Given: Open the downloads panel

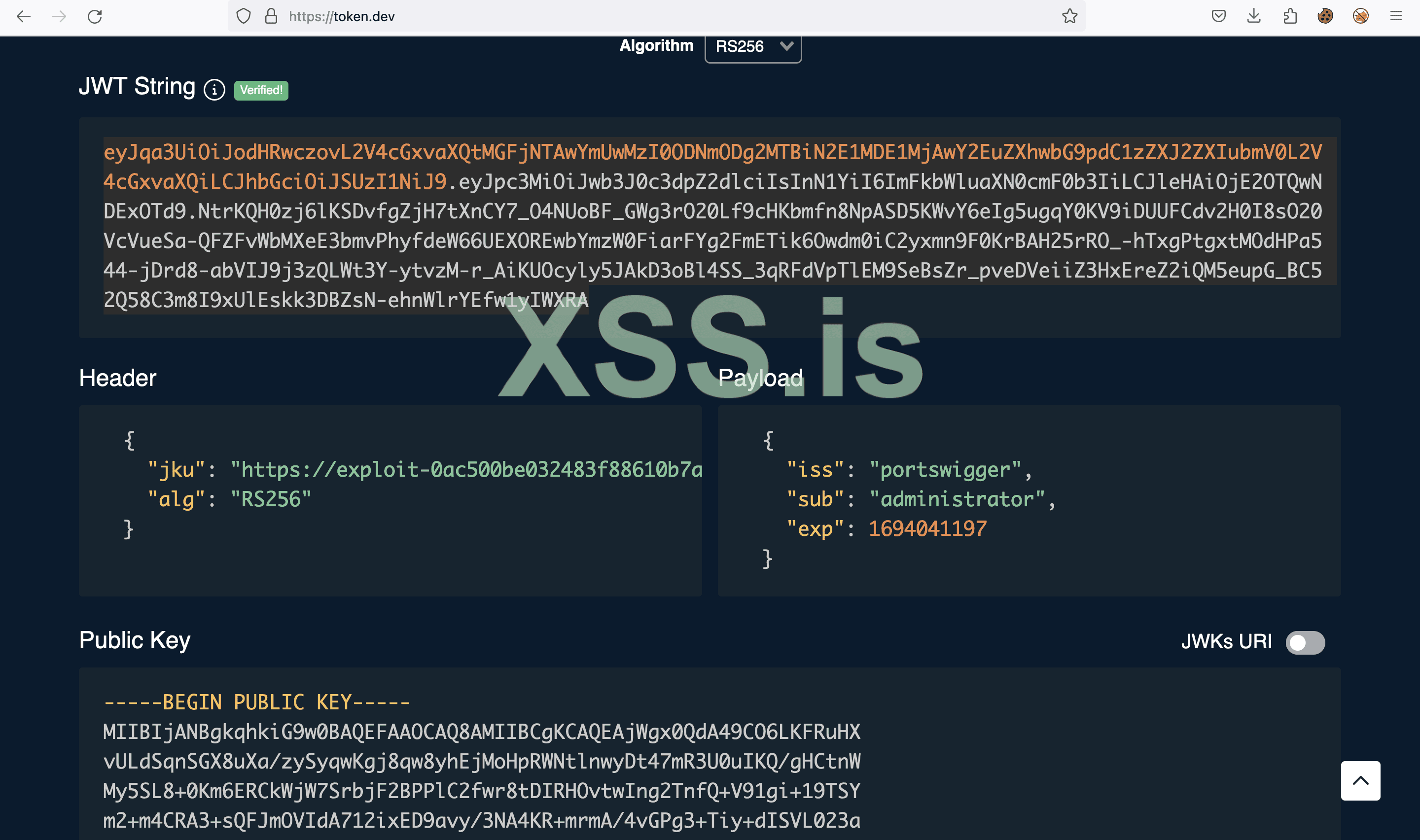Looking at the screenshot, I should (x=1254, y=16).
